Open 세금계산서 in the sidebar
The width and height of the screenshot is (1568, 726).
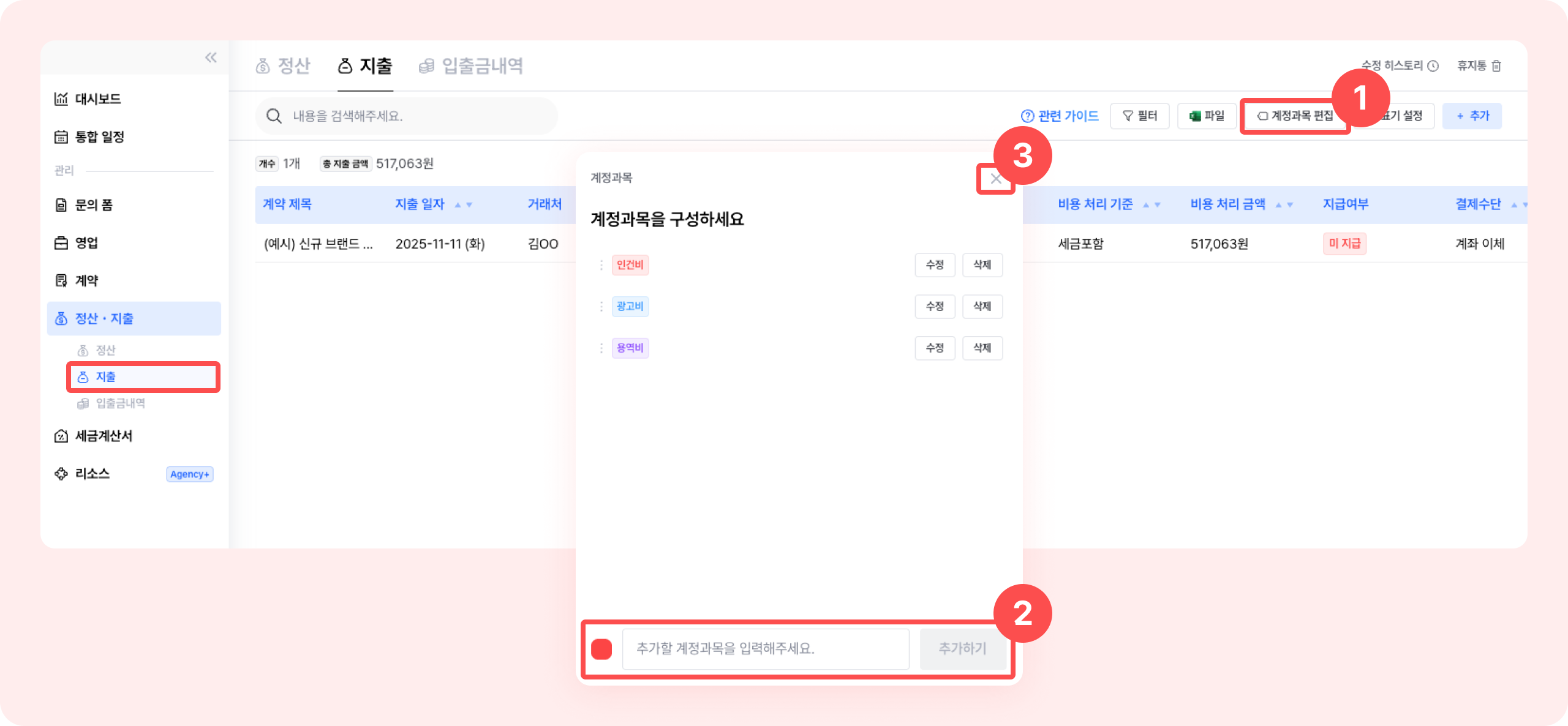(104, 436)
